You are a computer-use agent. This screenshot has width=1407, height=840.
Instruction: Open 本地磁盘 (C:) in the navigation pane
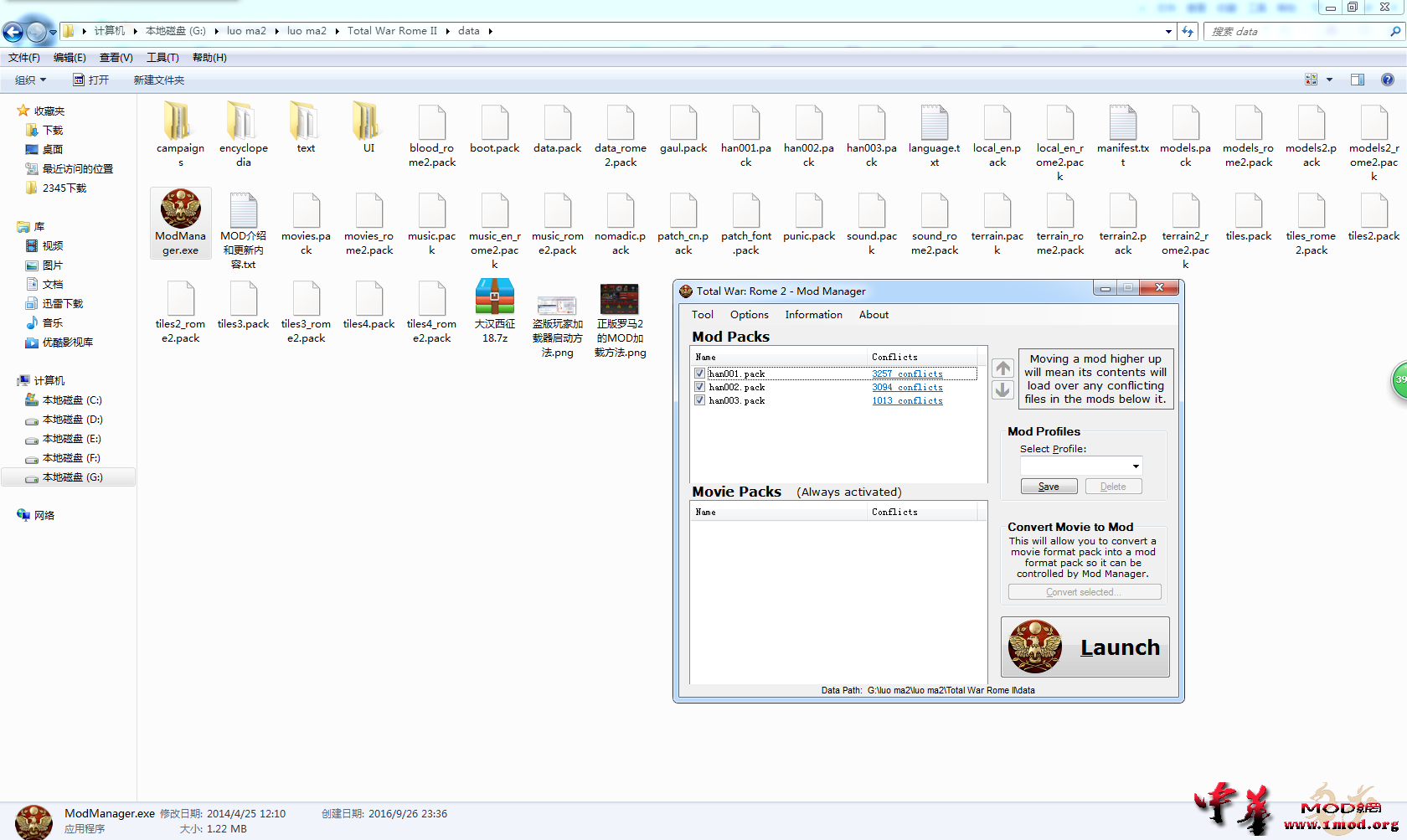[72, 400]
